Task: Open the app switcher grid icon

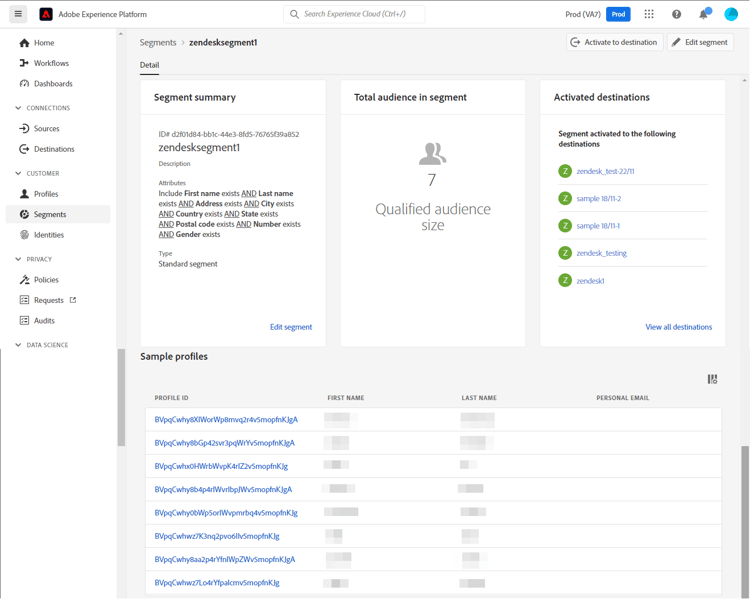Action: [x=649, y=14]
